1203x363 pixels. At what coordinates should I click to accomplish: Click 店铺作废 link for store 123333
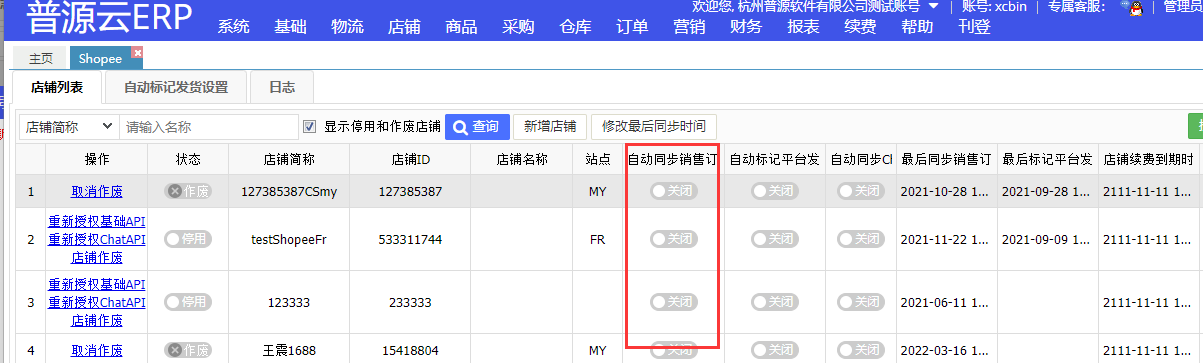[97, 321]
